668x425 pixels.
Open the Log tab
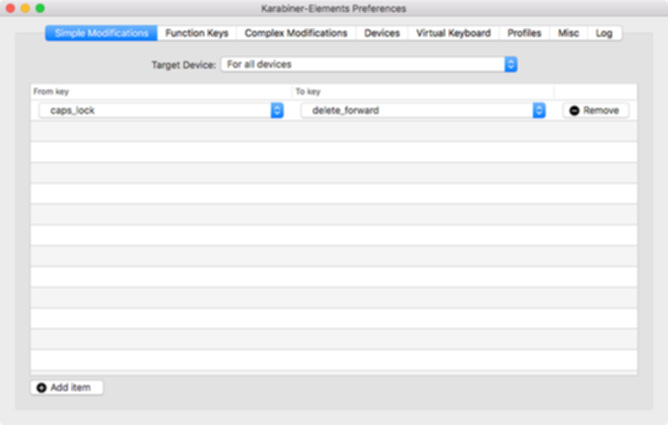coord(604,33)
